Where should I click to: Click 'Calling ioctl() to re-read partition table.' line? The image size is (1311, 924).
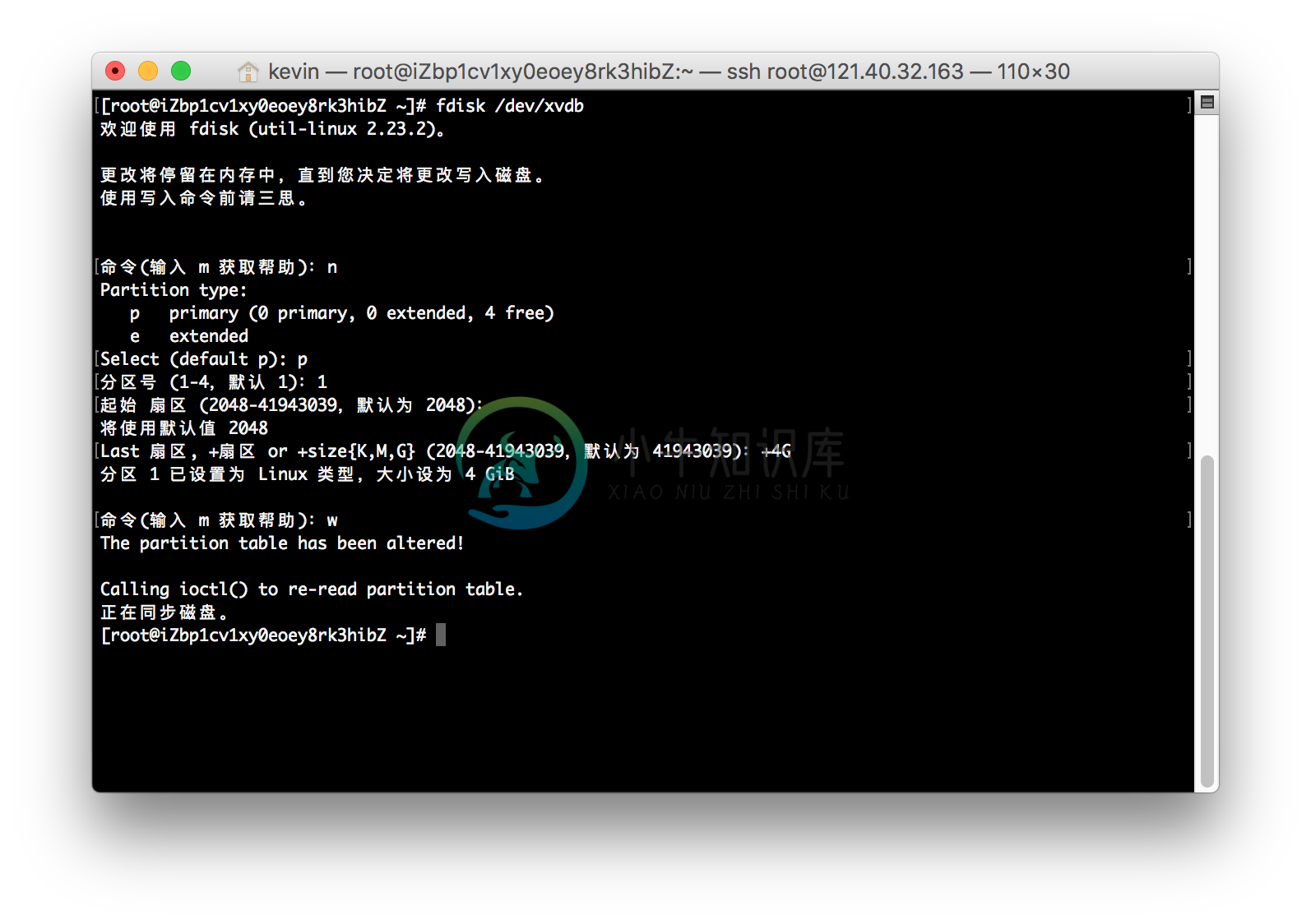[312, 589]
